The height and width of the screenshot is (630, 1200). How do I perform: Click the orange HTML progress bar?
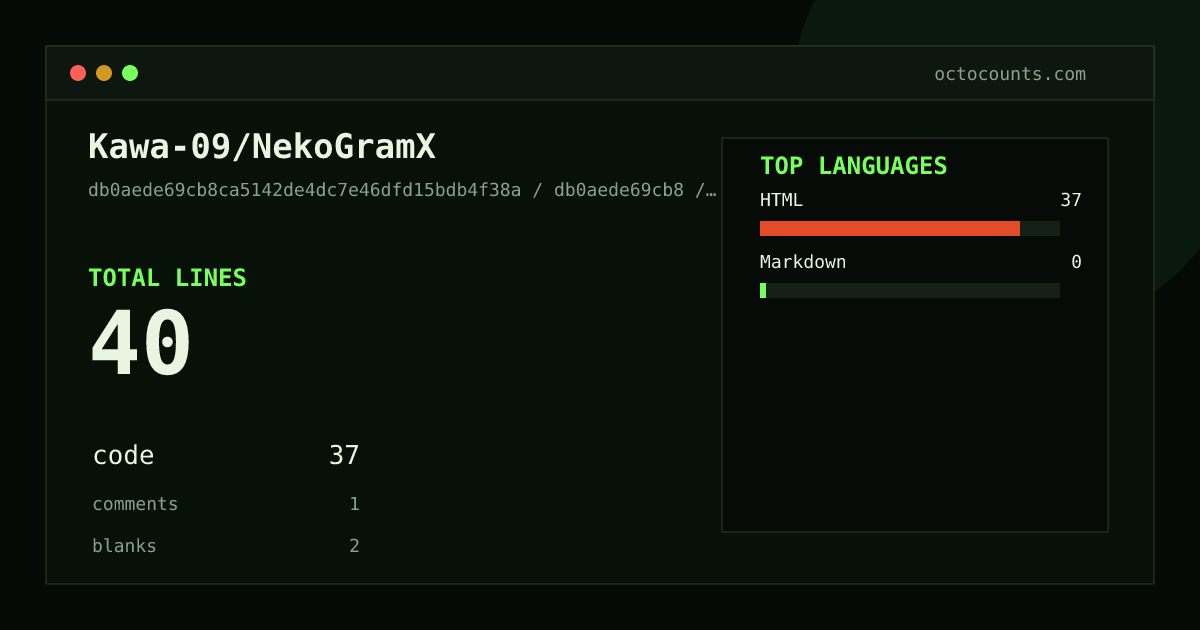(890, 228)
